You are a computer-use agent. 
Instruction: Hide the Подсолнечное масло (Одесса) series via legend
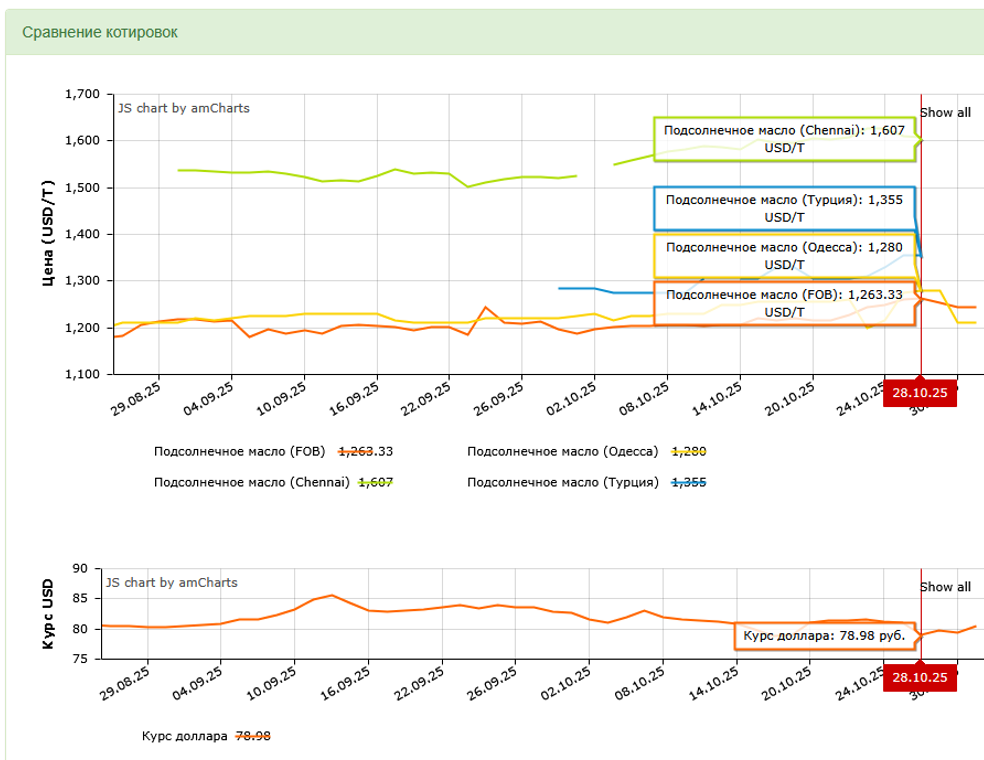point(561,451)
